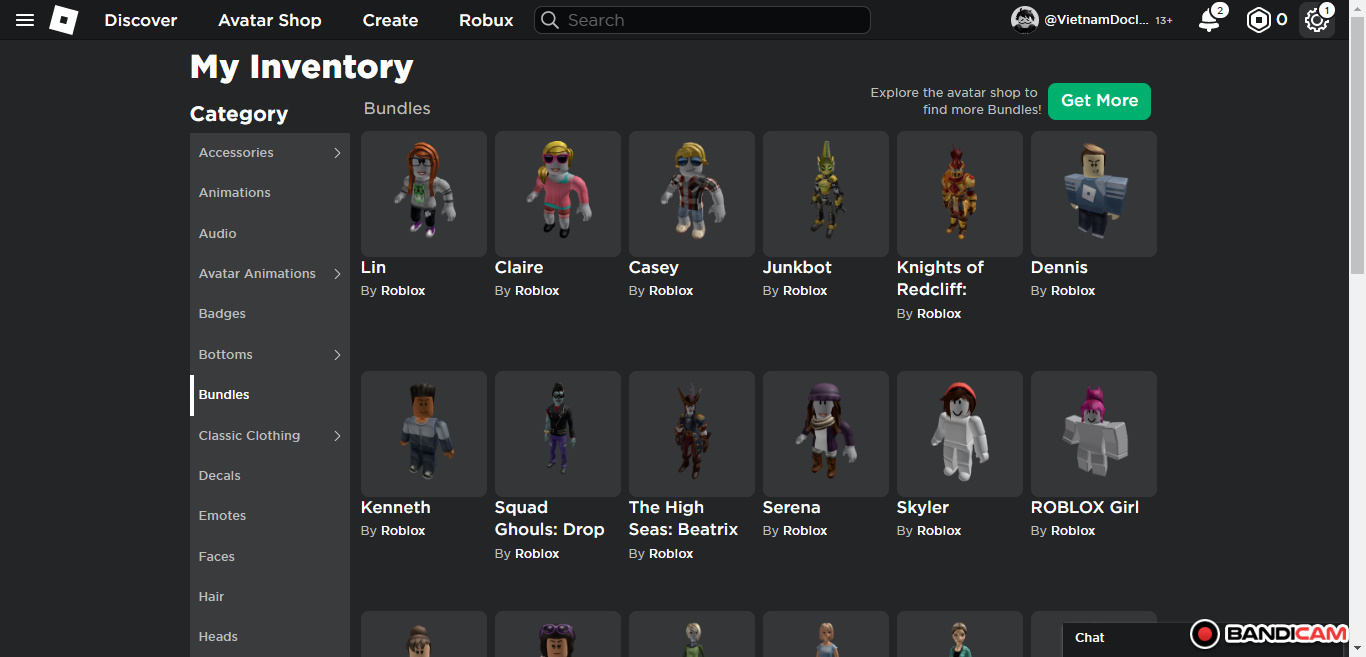Screen dimensions: 1366x657
Task: Select the Badges category
Action: [x=222, y=314]
